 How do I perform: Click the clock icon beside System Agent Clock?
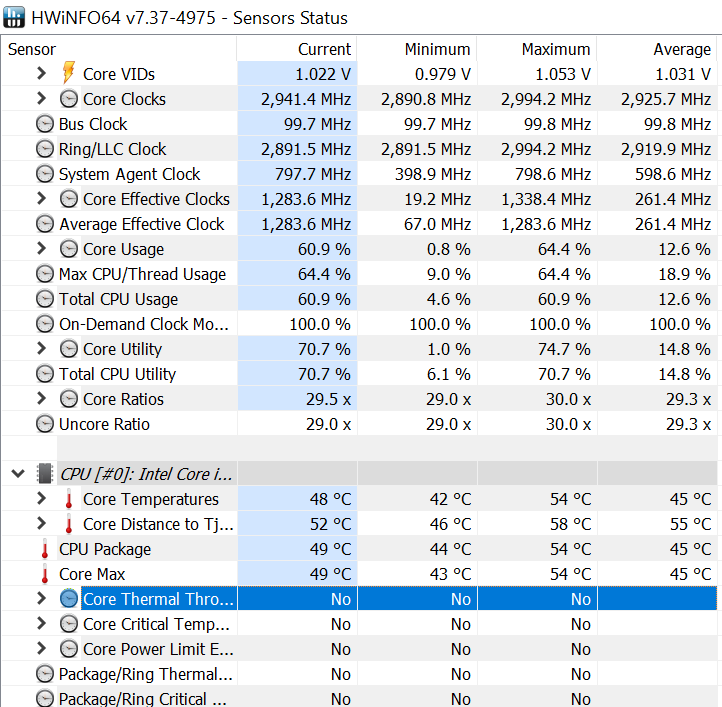tap(45, 174)
